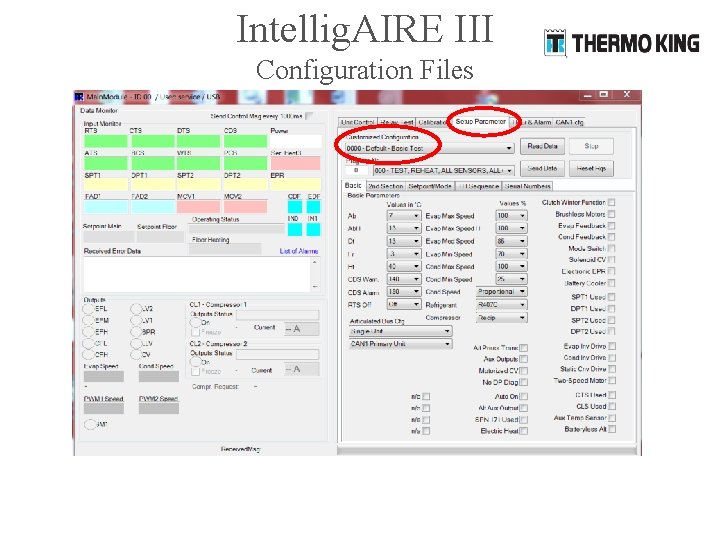Open the Setpoint/Mode sub-tab
Image resolution: width=720 pixels, height=540 pixels.
[x=430, y=186]
